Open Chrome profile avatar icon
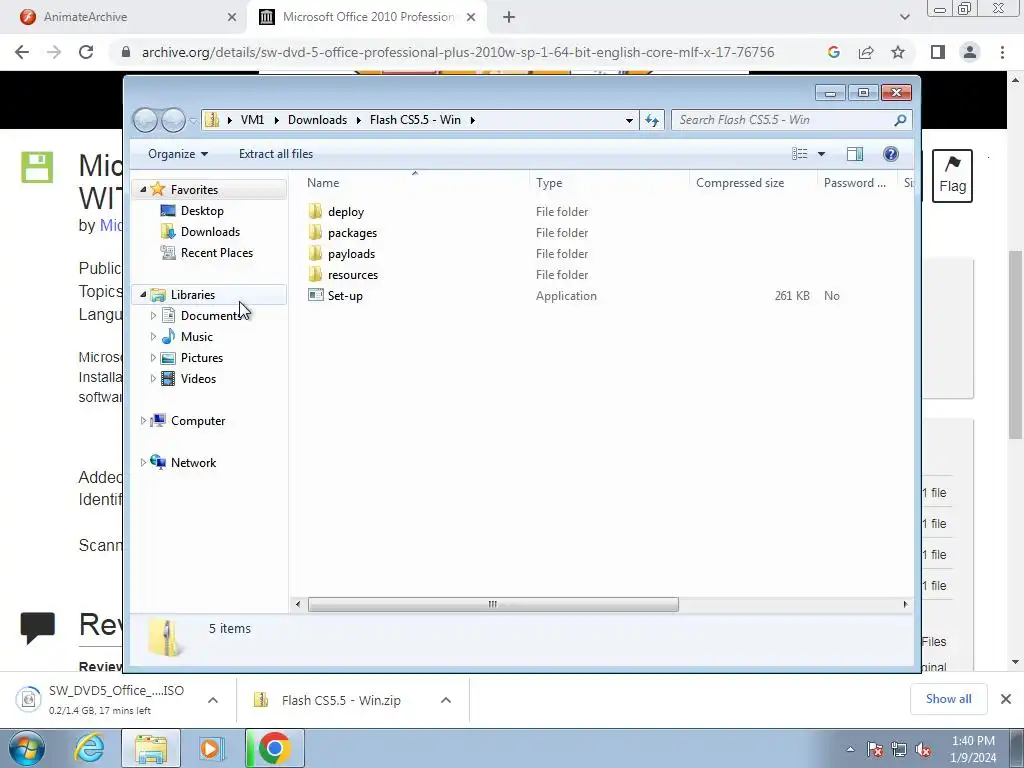Viewport: 1024px width, 768px height. coord(970,52)
